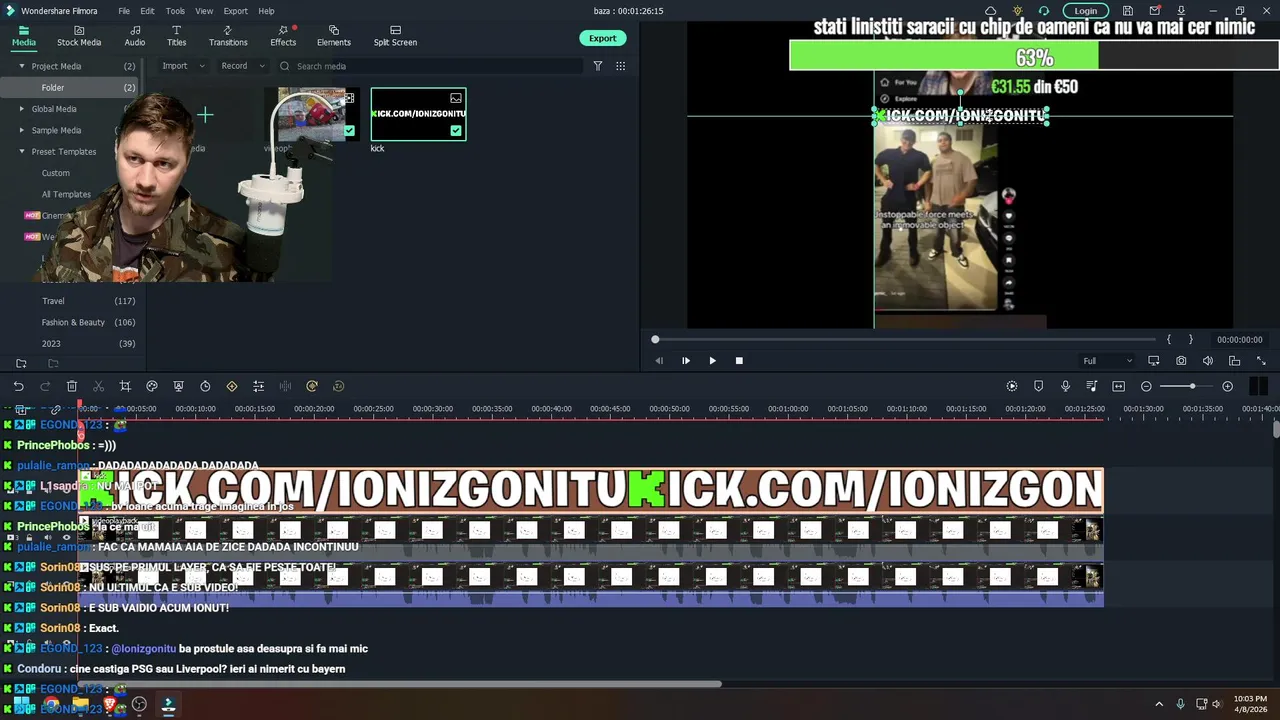This screenshot has width=1280, height=720.
Task: Record voiceover with microphone icon
Action: (1065, 386)
